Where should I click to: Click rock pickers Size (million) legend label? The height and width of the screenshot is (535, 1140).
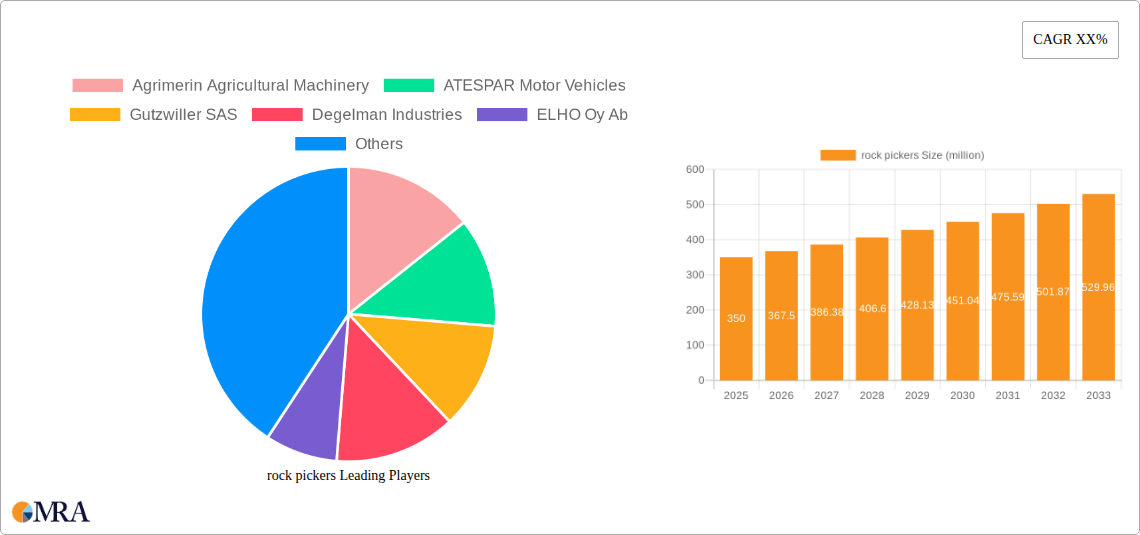[923, 155]
